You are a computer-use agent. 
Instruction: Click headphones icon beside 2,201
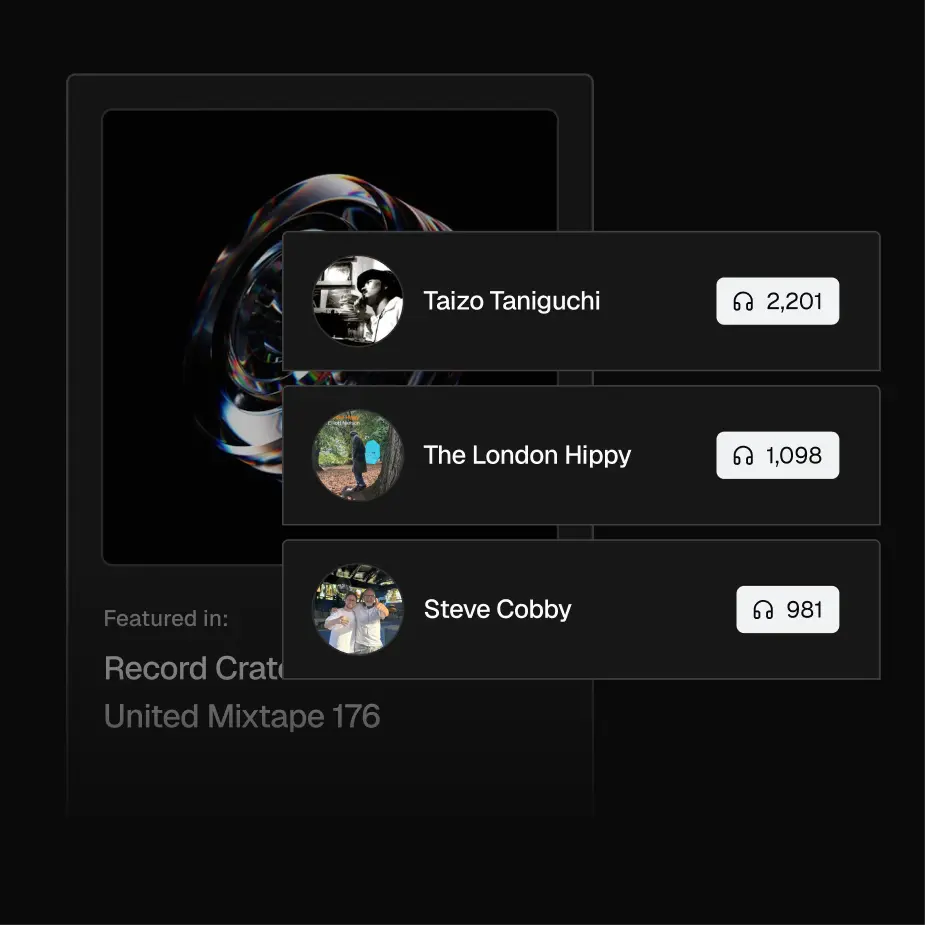coord(743,301)
